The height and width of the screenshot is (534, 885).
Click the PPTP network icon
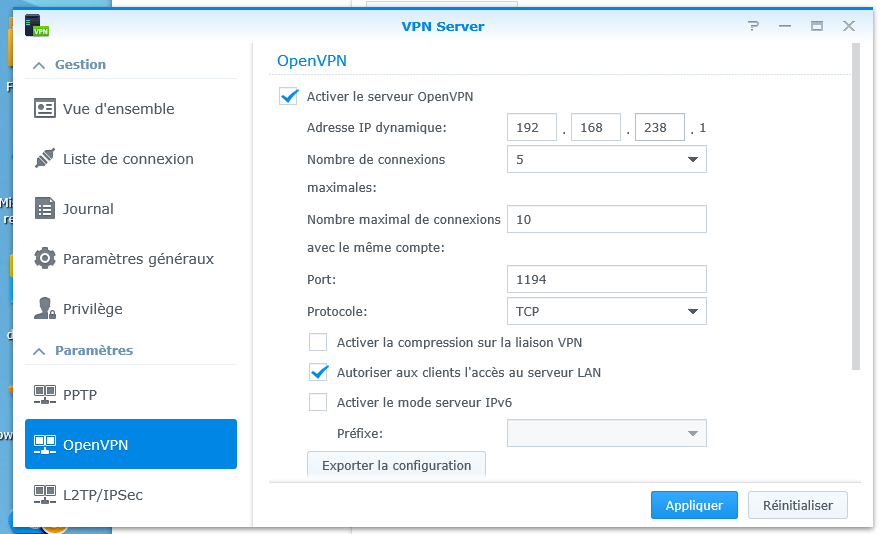click(45, 395)
